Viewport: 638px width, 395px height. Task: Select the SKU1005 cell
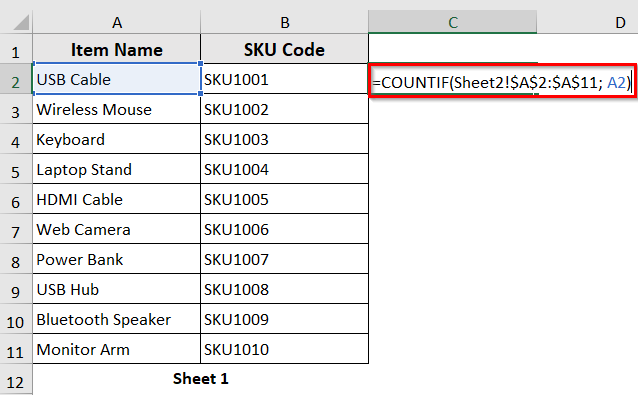[x=284, y=199]
